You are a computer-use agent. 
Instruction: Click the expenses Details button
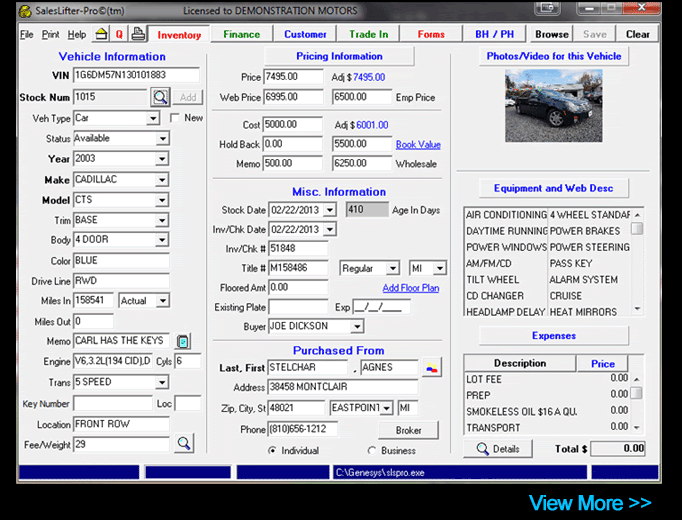(498, 449)
